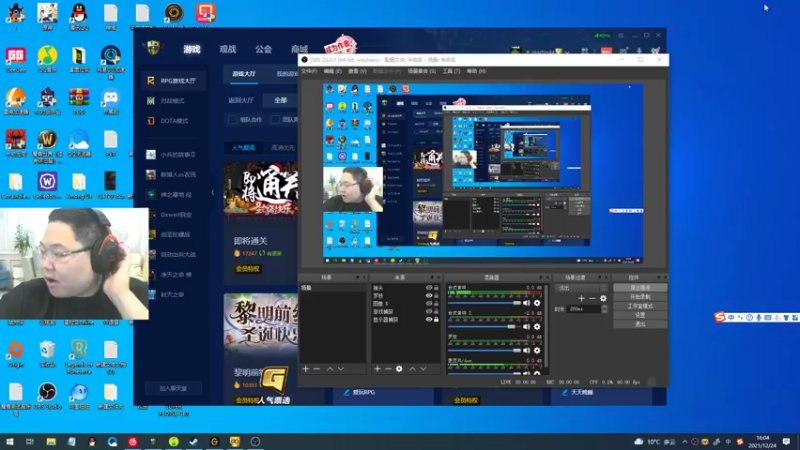Adjust transition duration stepper arrows
Screen dimensions: 800x450
pos(604,309)
